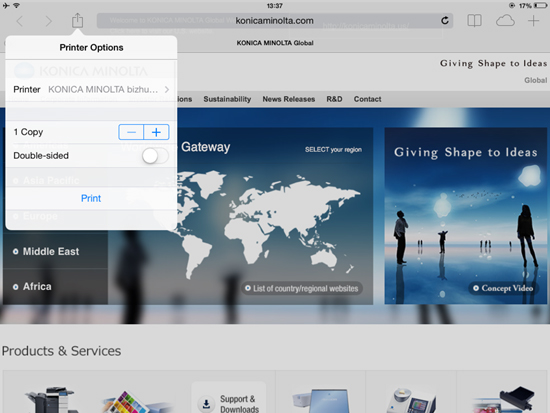This screenshot has height=413, width=550.
Task: Open the Contact menu item
Action: 367,99
